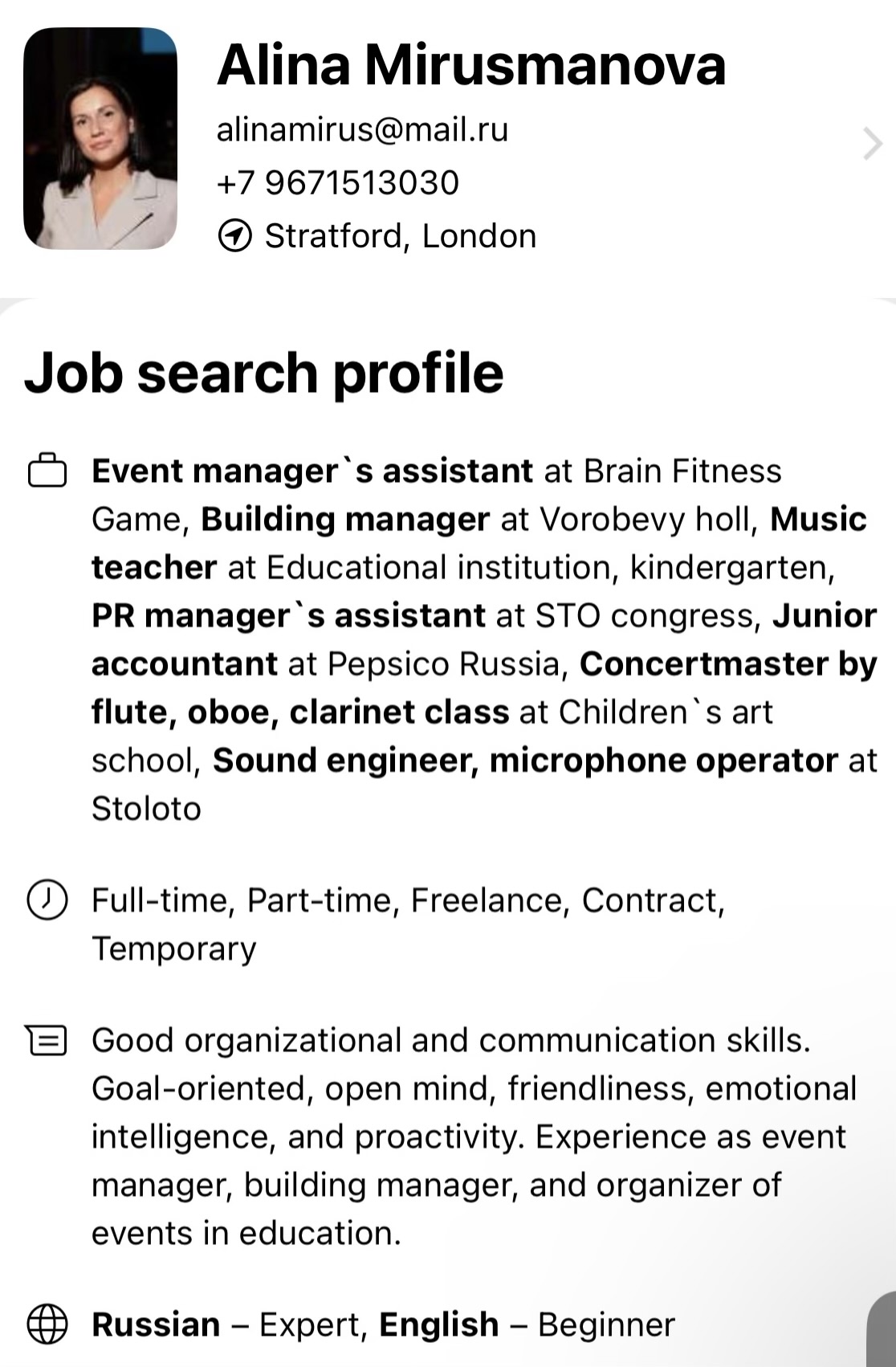Viewport: 896px width, 1367px height.
Task: Tap the clock employment type icon
Action: 47,900
